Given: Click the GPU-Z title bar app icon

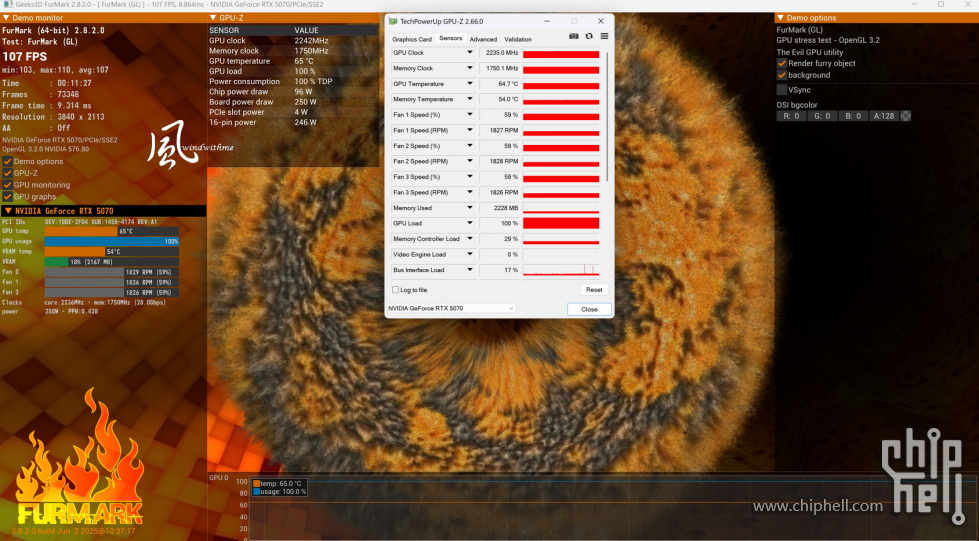Looking at the screenshot, I should [393, 21].
